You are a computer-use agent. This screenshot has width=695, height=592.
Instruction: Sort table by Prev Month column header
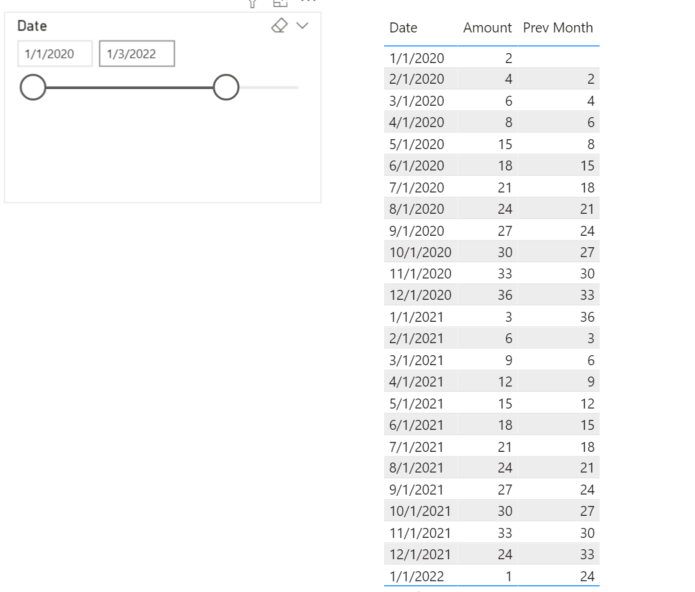pos(558,28)
